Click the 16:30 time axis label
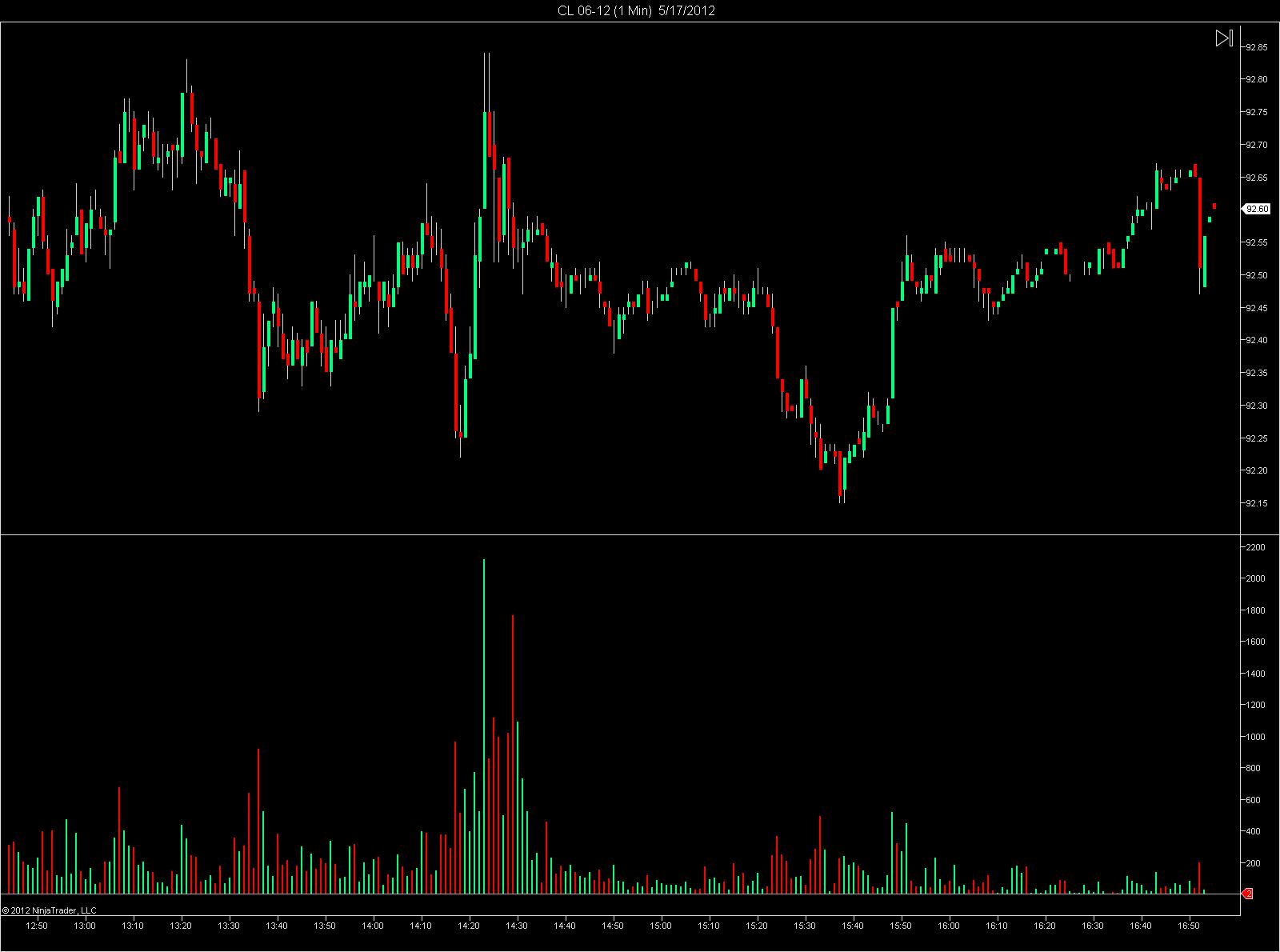1280x952 pixels. point(1093,926)
